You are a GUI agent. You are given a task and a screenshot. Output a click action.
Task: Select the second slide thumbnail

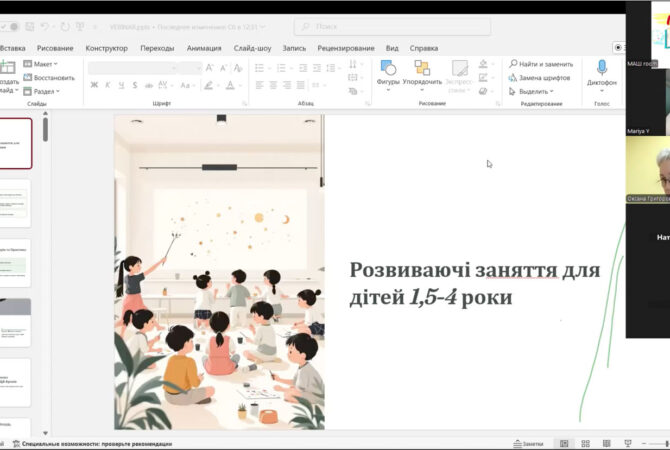16,203
